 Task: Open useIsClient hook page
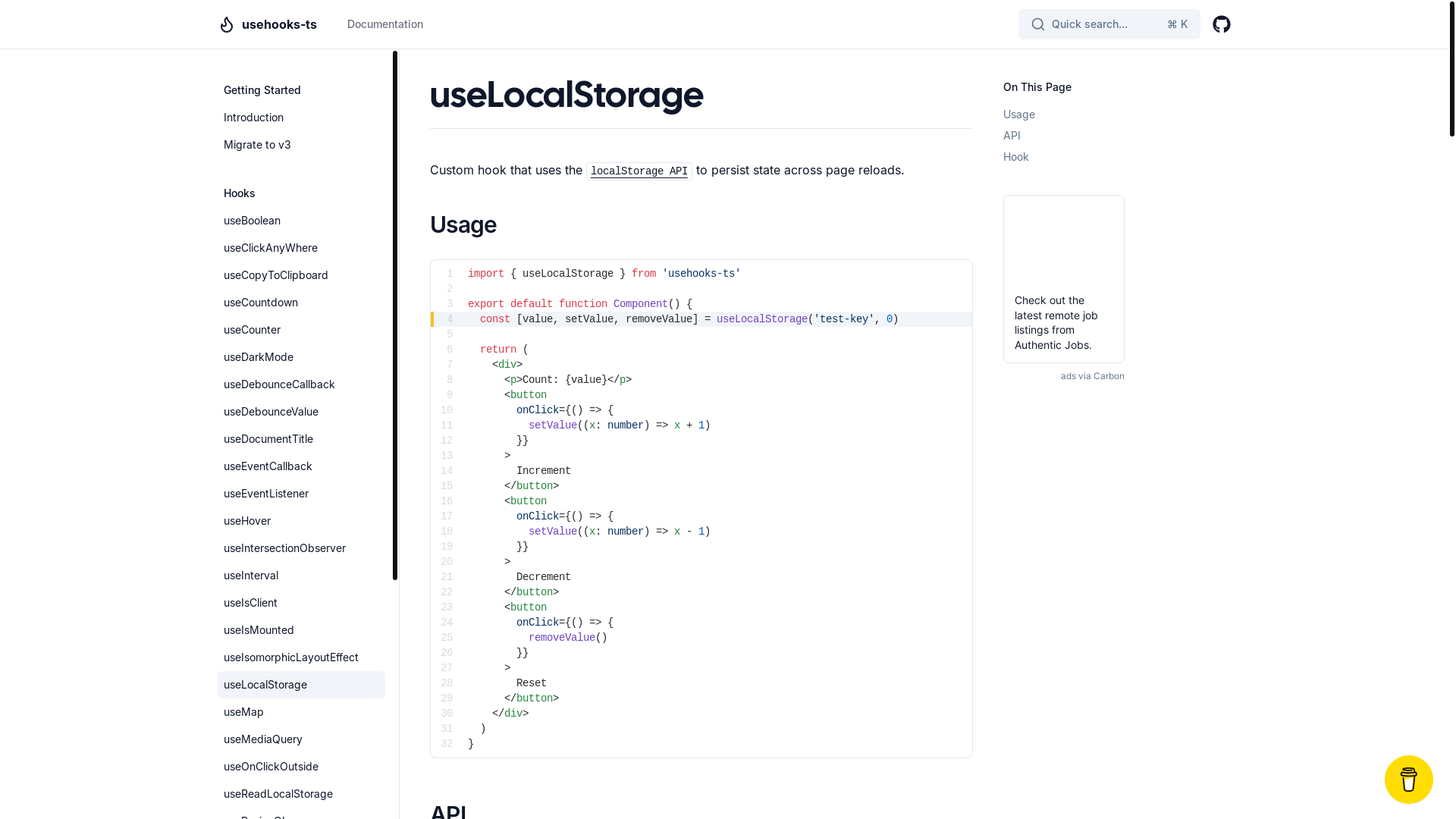point(301,603)
